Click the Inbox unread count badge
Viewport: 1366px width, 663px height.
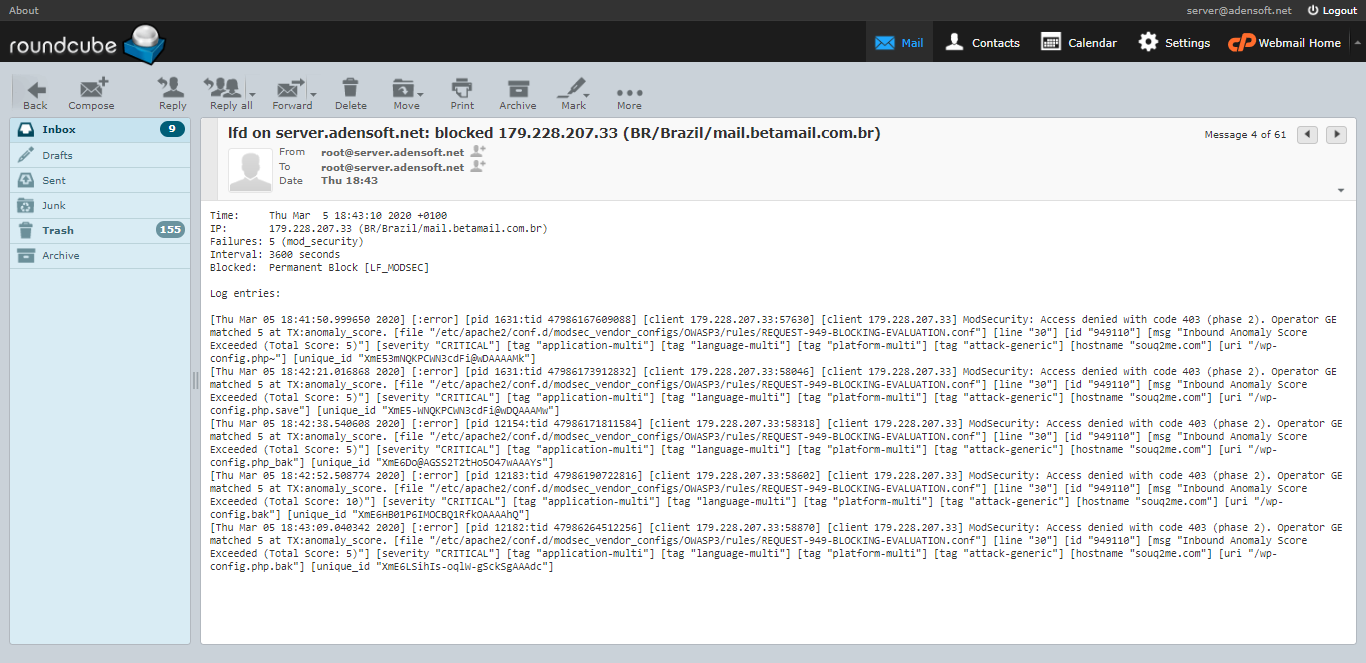172,129
